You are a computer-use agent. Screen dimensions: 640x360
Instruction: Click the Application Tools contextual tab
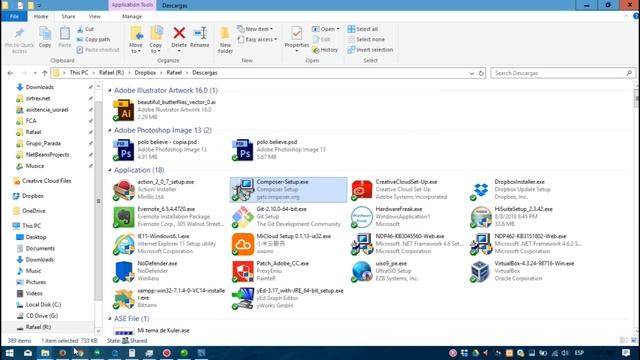pos(132,5)
